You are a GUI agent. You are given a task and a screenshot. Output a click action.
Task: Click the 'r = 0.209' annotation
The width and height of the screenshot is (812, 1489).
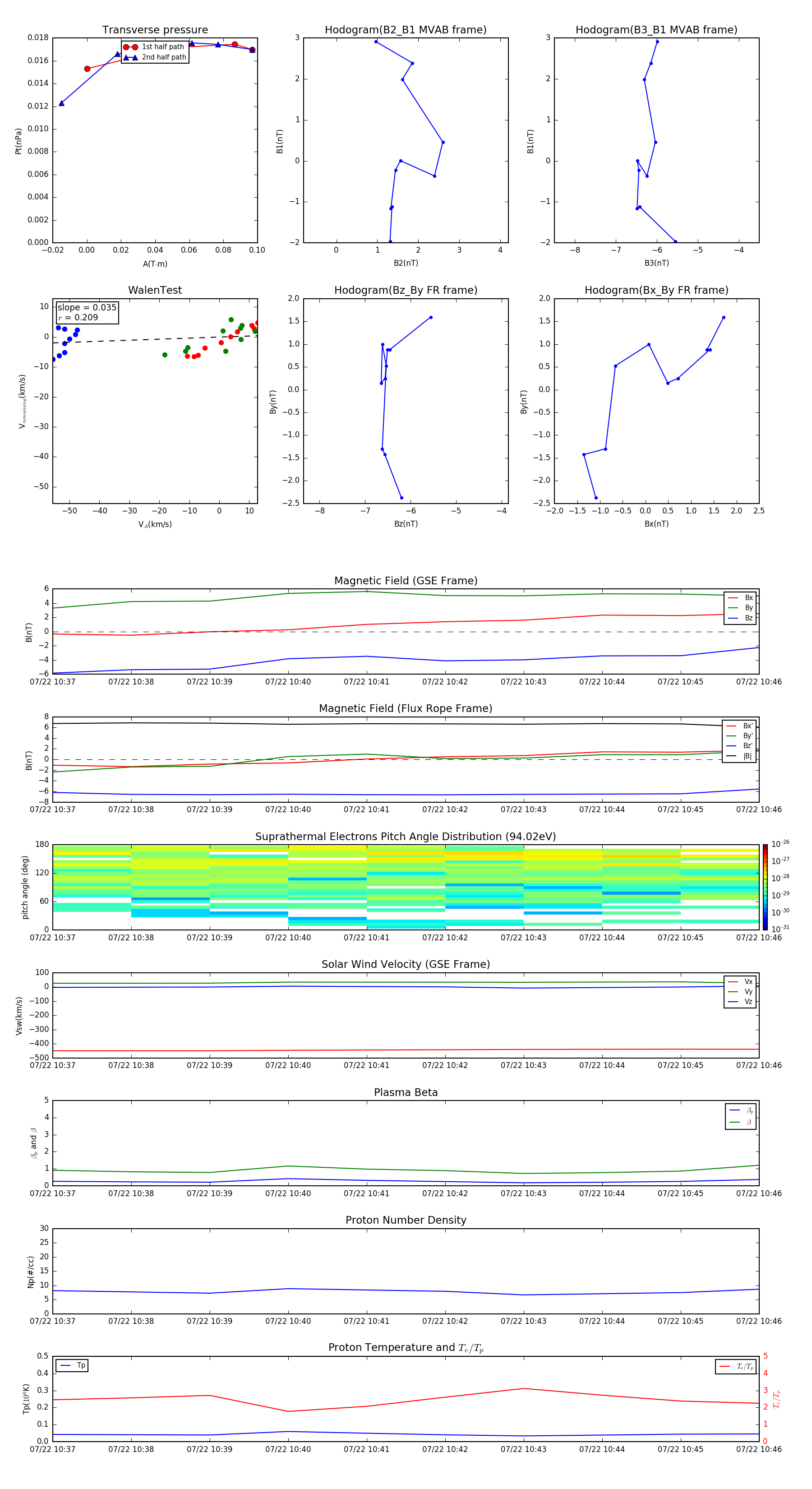tap(78, 317)
